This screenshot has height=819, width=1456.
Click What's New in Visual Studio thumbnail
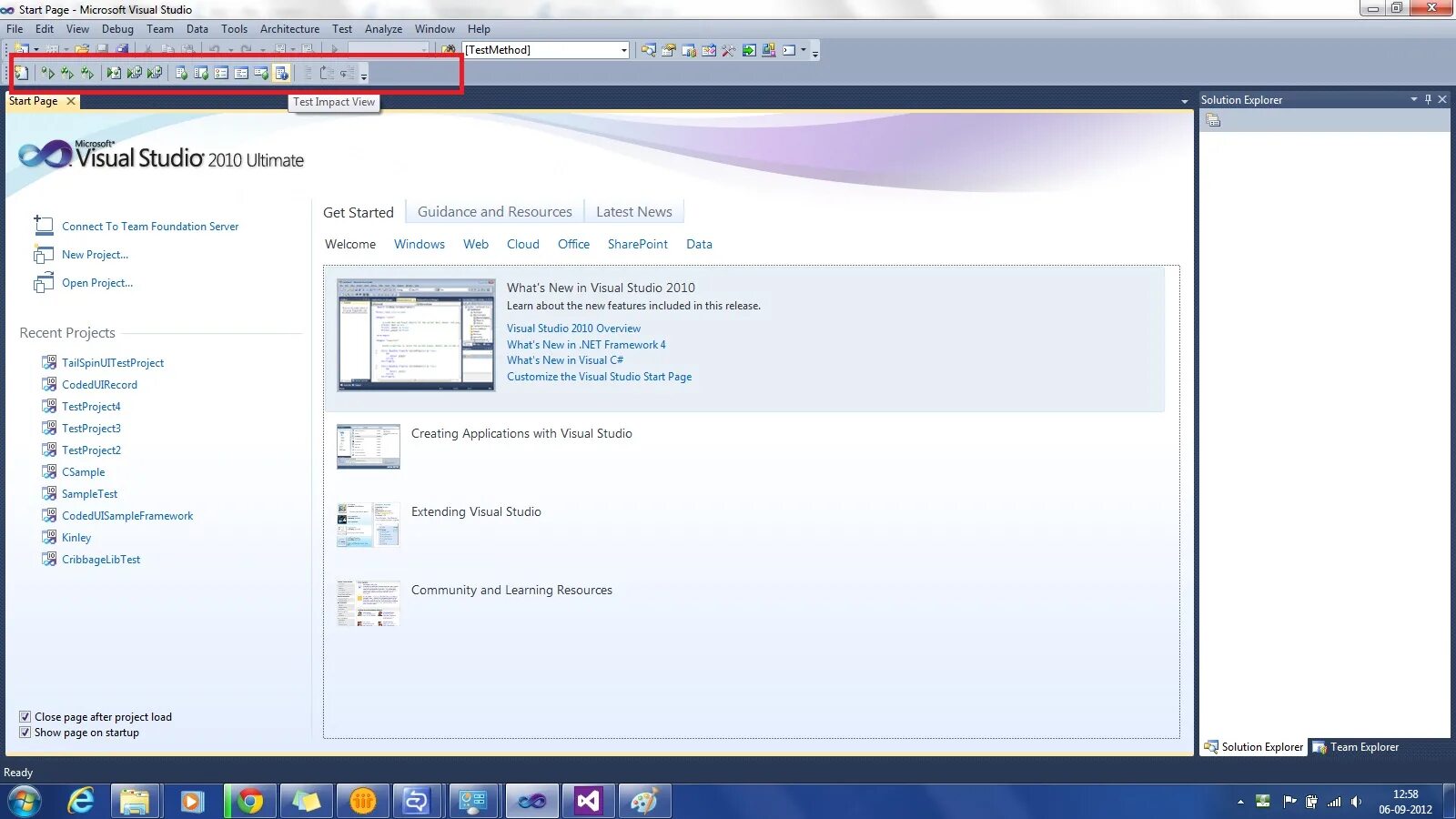pyautogui.click(x=416, y=334)
